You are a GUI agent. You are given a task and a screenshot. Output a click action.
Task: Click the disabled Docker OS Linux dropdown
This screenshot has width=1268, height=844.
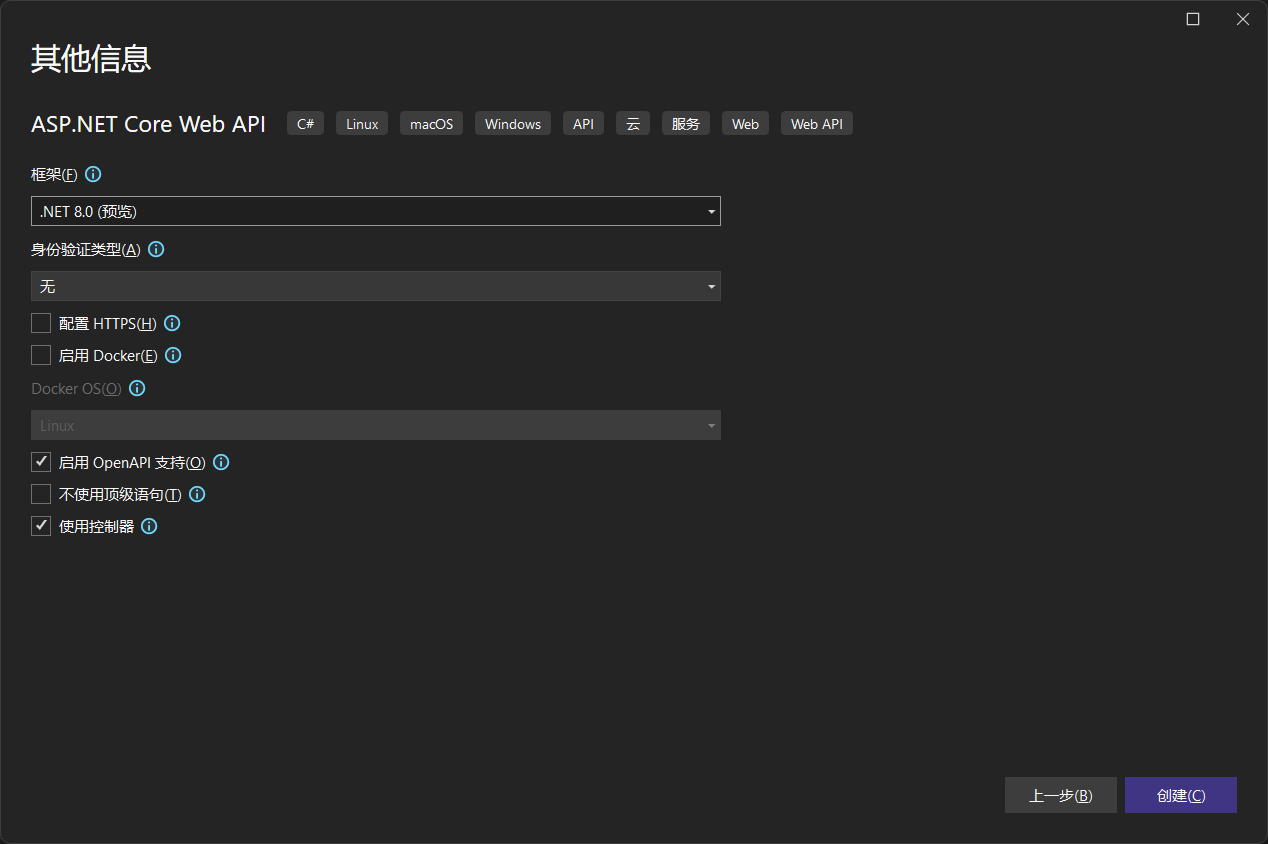(x=376, y=425)
